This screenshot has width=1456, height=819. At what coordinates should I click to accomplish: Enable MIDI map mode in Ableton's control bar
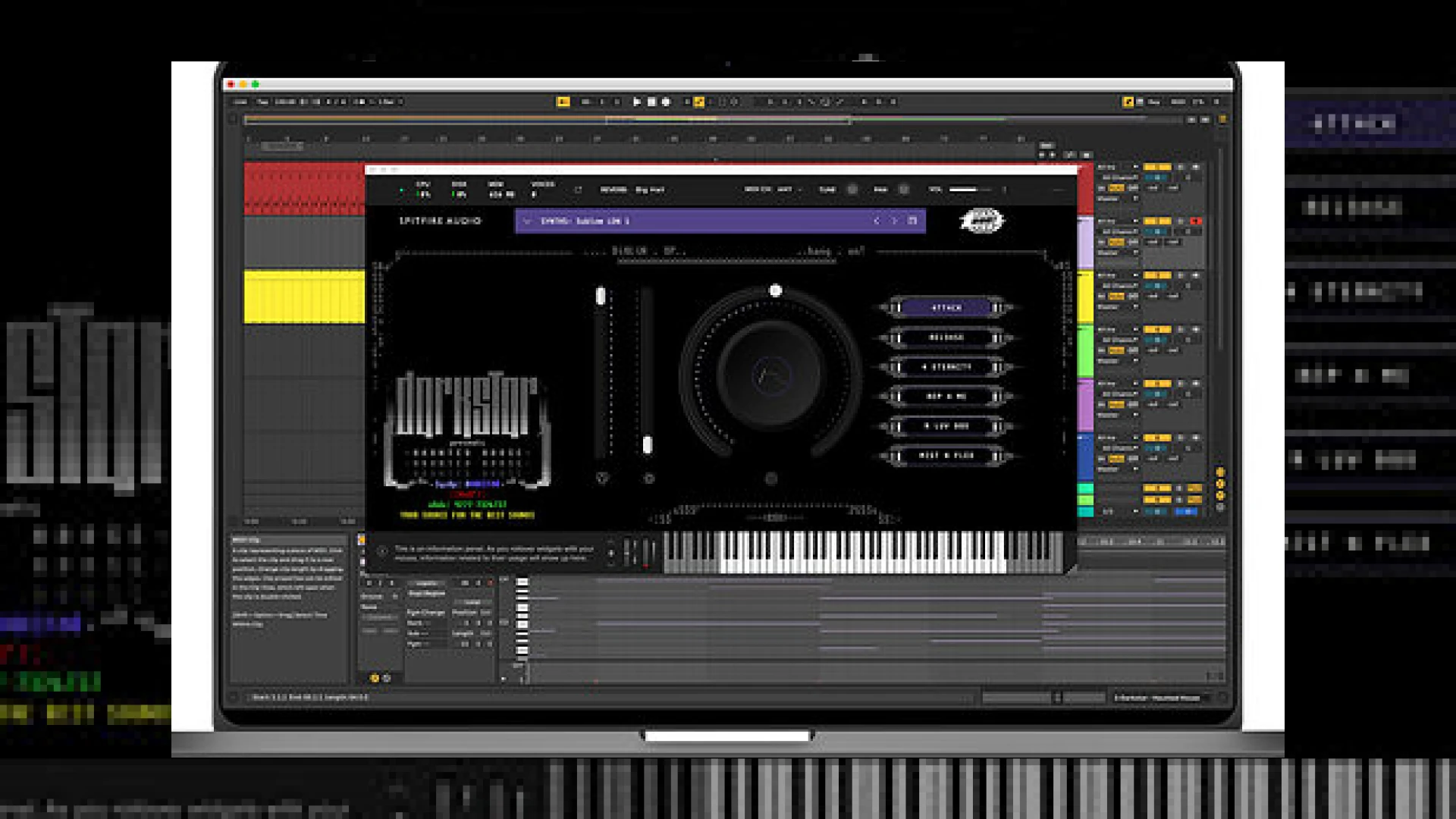pos(1178,102)
